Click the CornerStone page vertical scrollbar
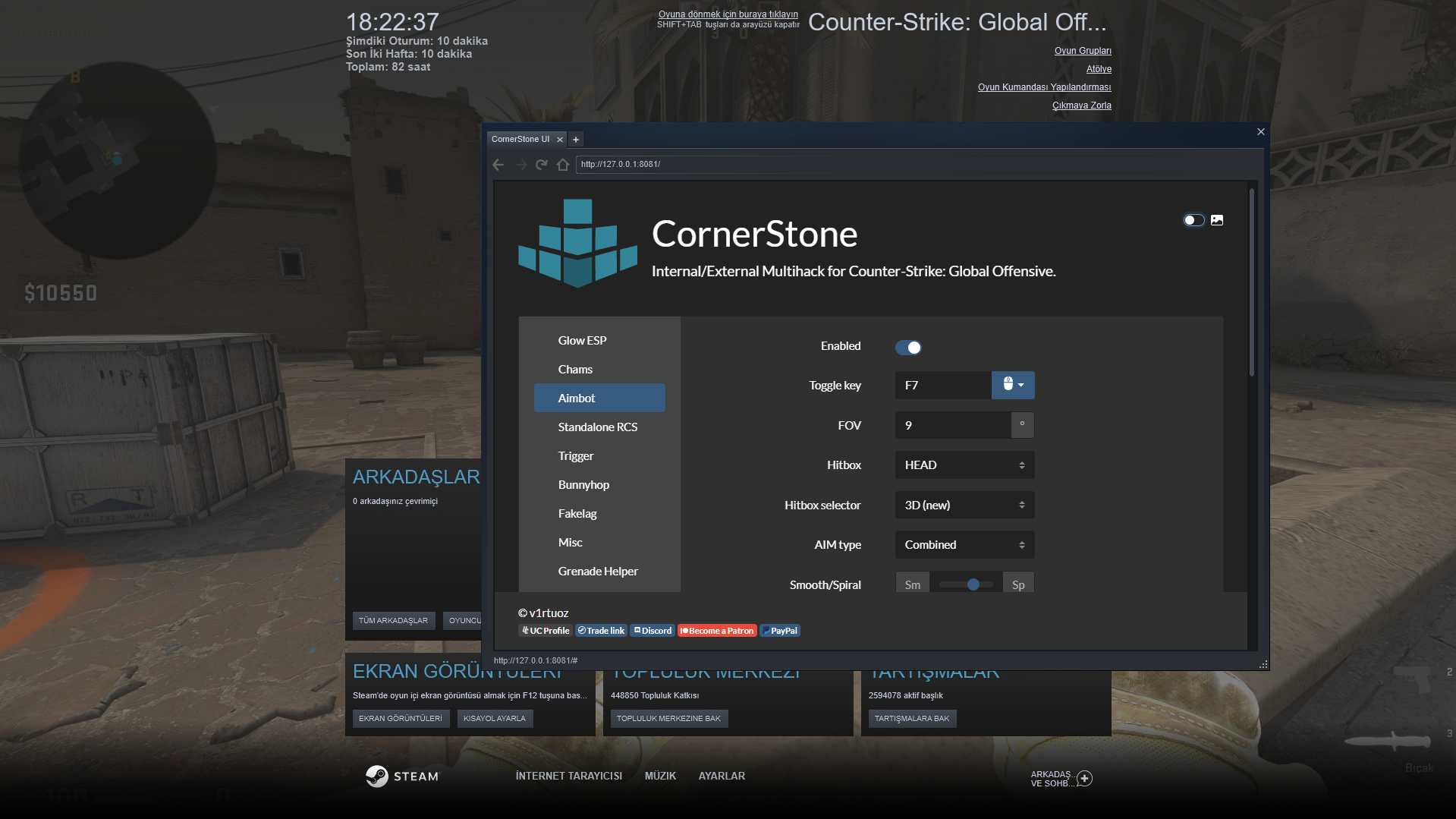This screenshot has height=819, width=1456. (x=1252, y=282)
